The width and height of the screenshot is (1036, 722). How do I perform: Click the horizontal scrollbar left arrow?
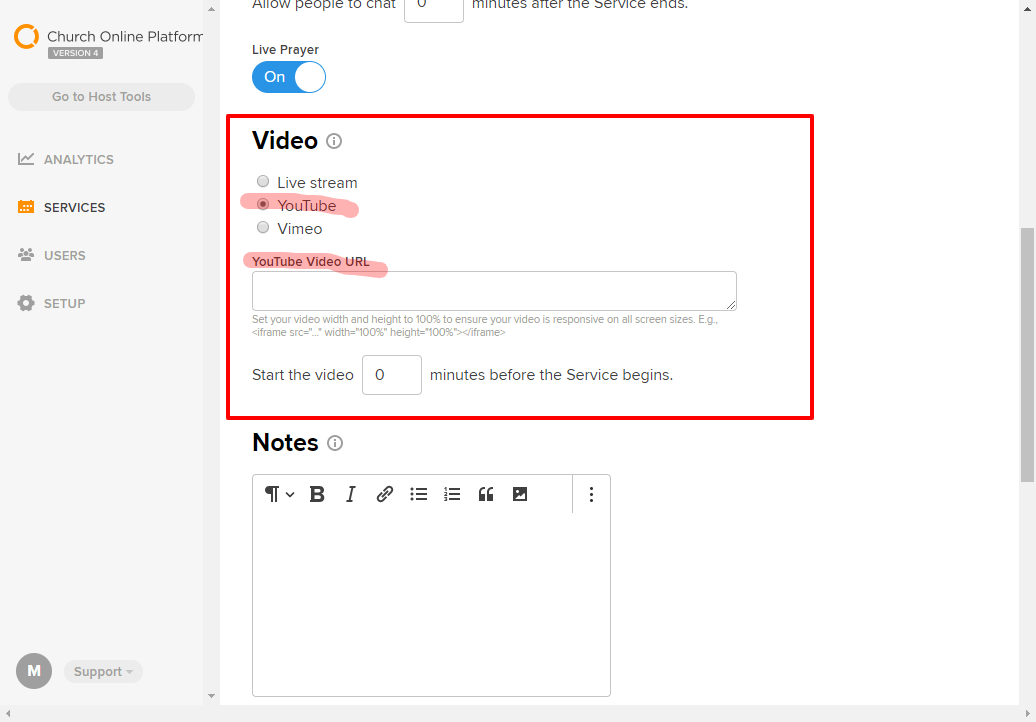tap(8, 714)
